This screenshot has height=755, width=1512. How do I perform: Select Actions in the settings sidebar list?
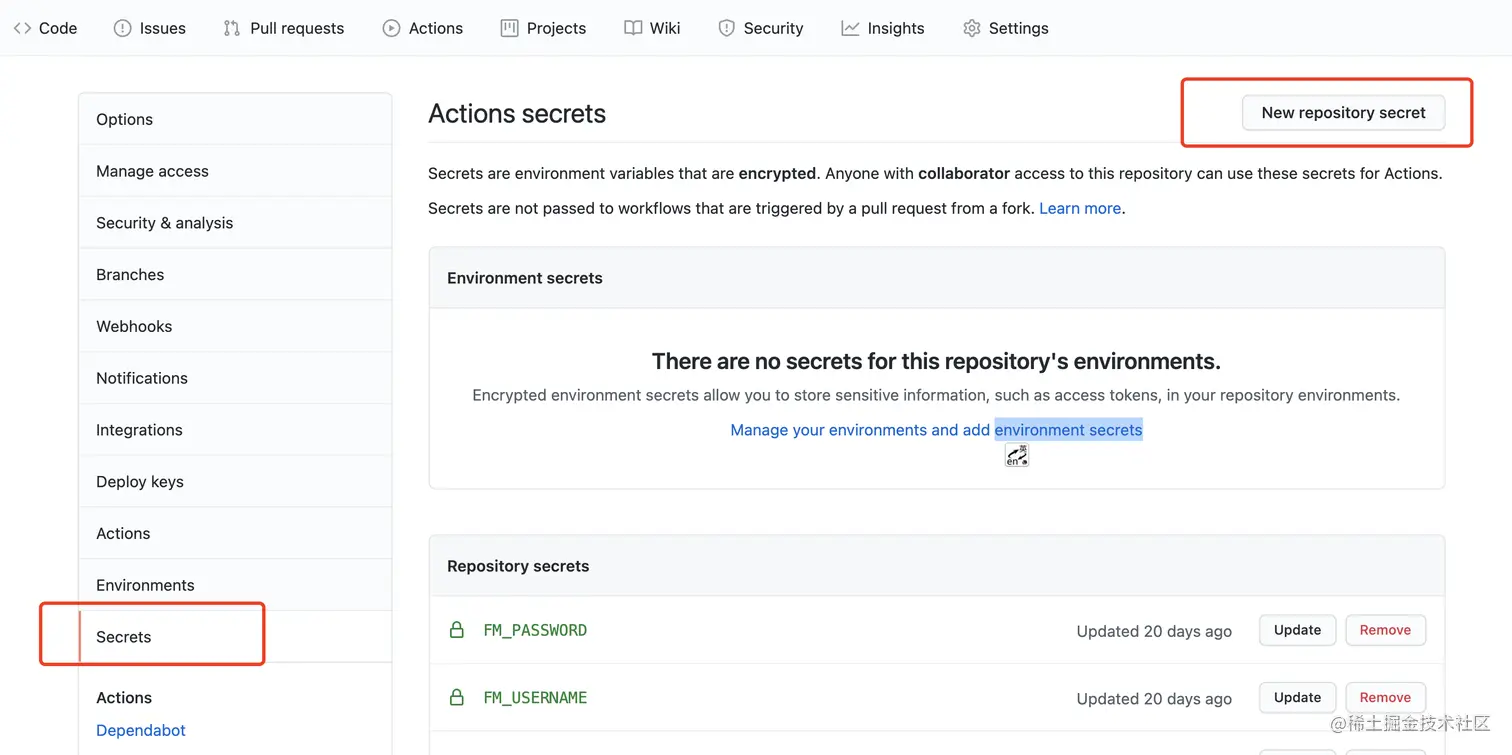point(235,533)
